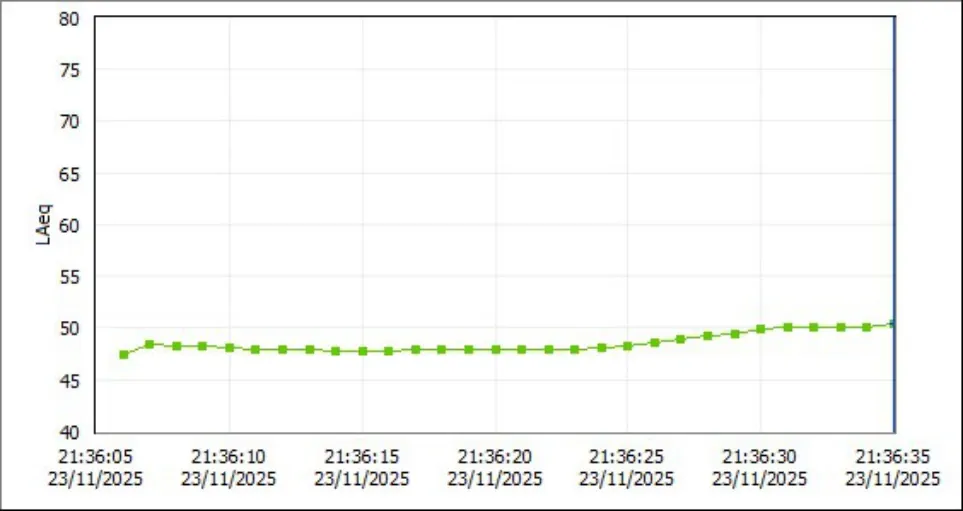Click the 21:36:25 time axis label

(627, 456)
